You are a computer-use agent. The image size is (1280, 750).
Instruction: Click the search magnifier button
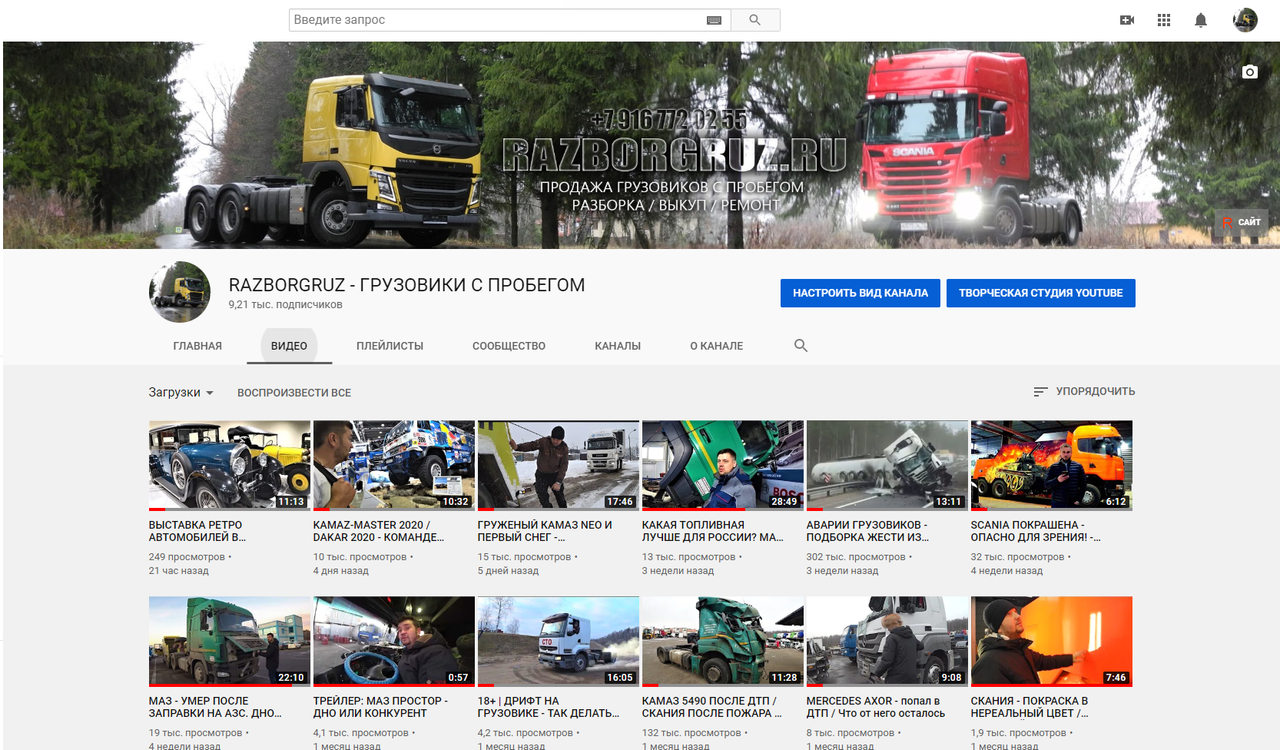[x=755, y=19]
